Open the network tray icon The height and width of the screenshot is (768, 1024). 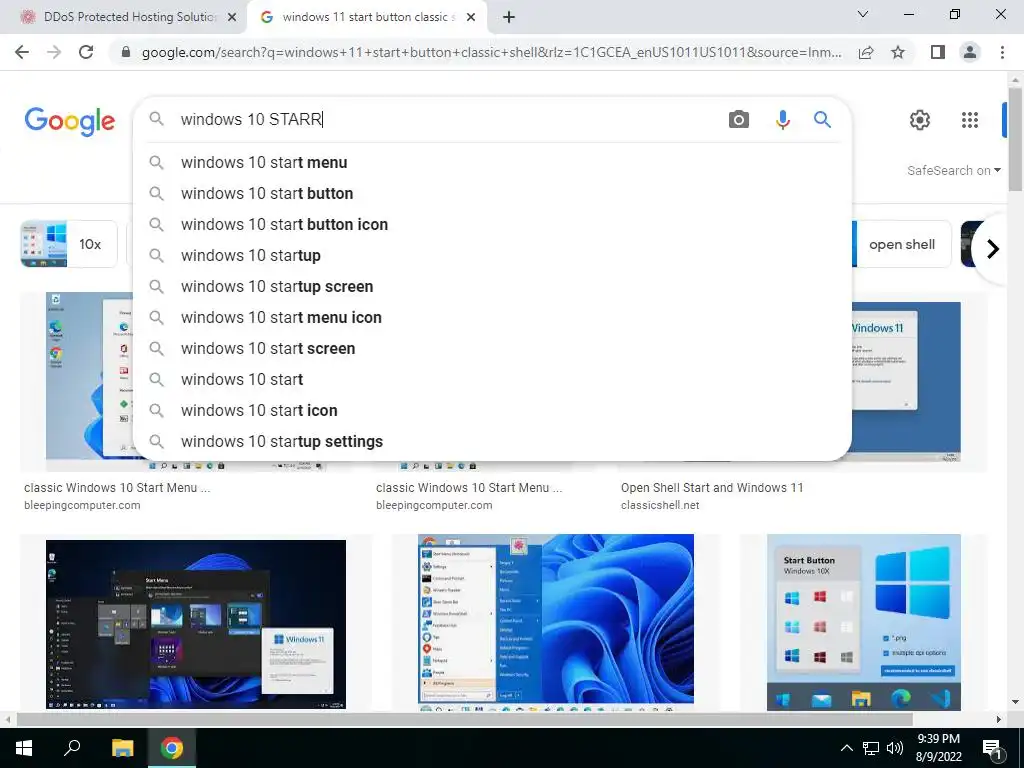(871, 748)
